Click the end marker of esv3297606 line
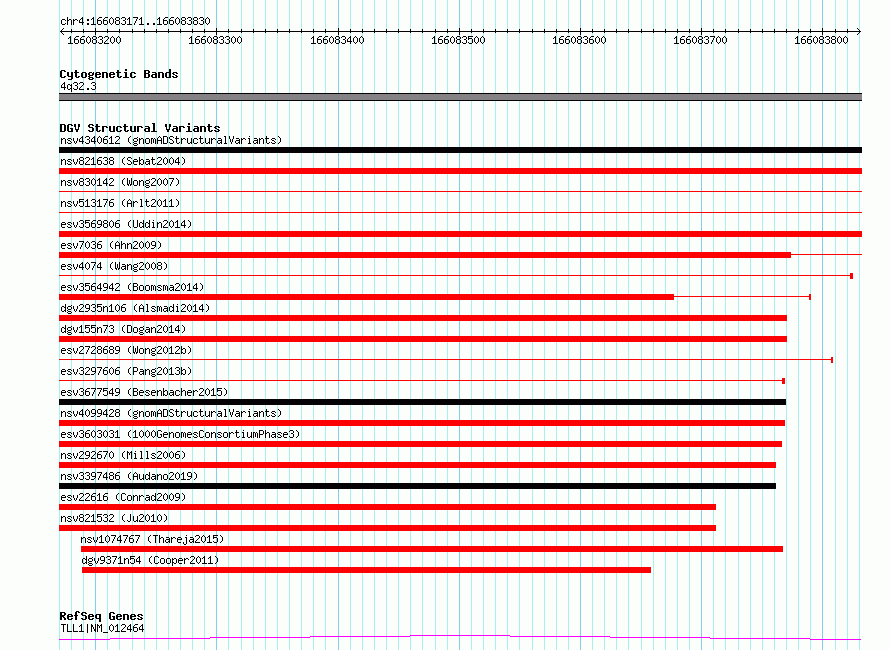This screenshot has width=890, height=650. pos(783,381)
